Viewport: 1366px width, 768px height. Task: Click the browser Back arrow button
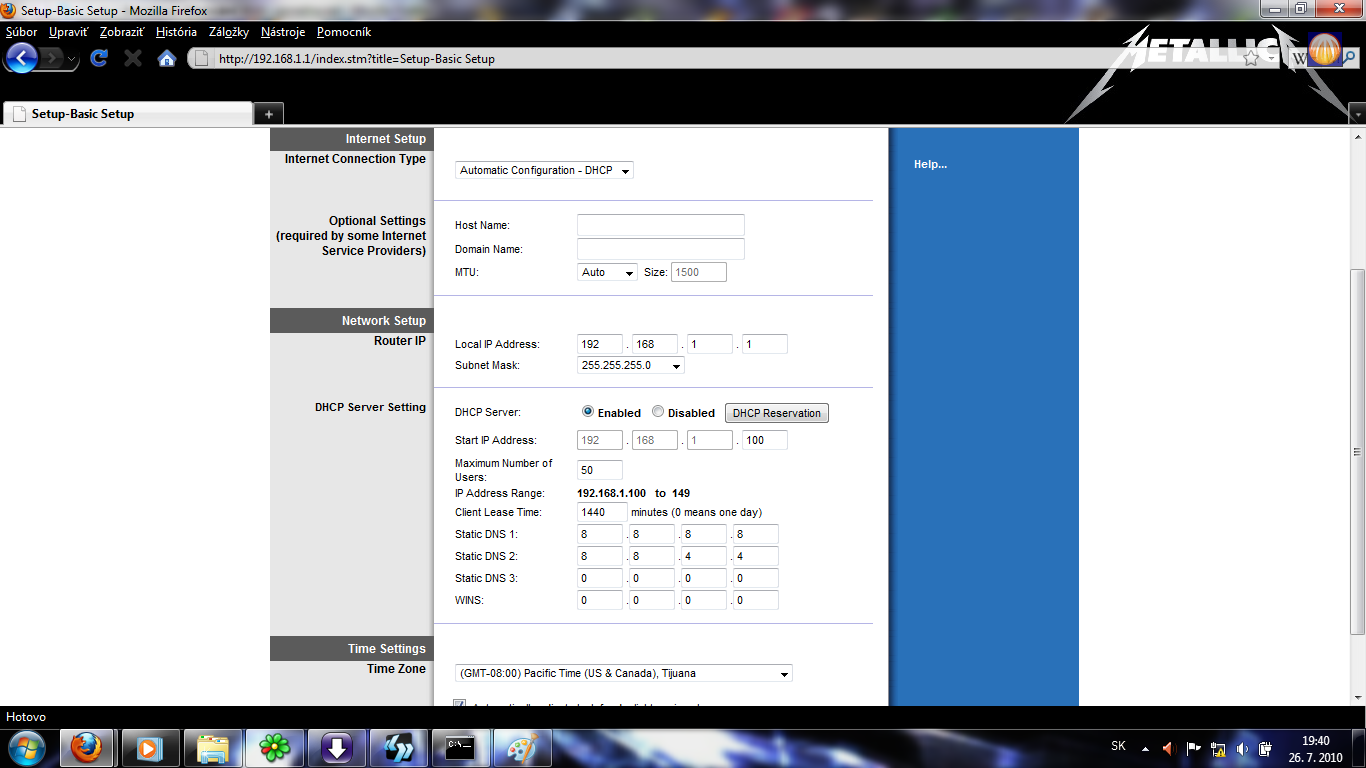[x=22, y=58]
